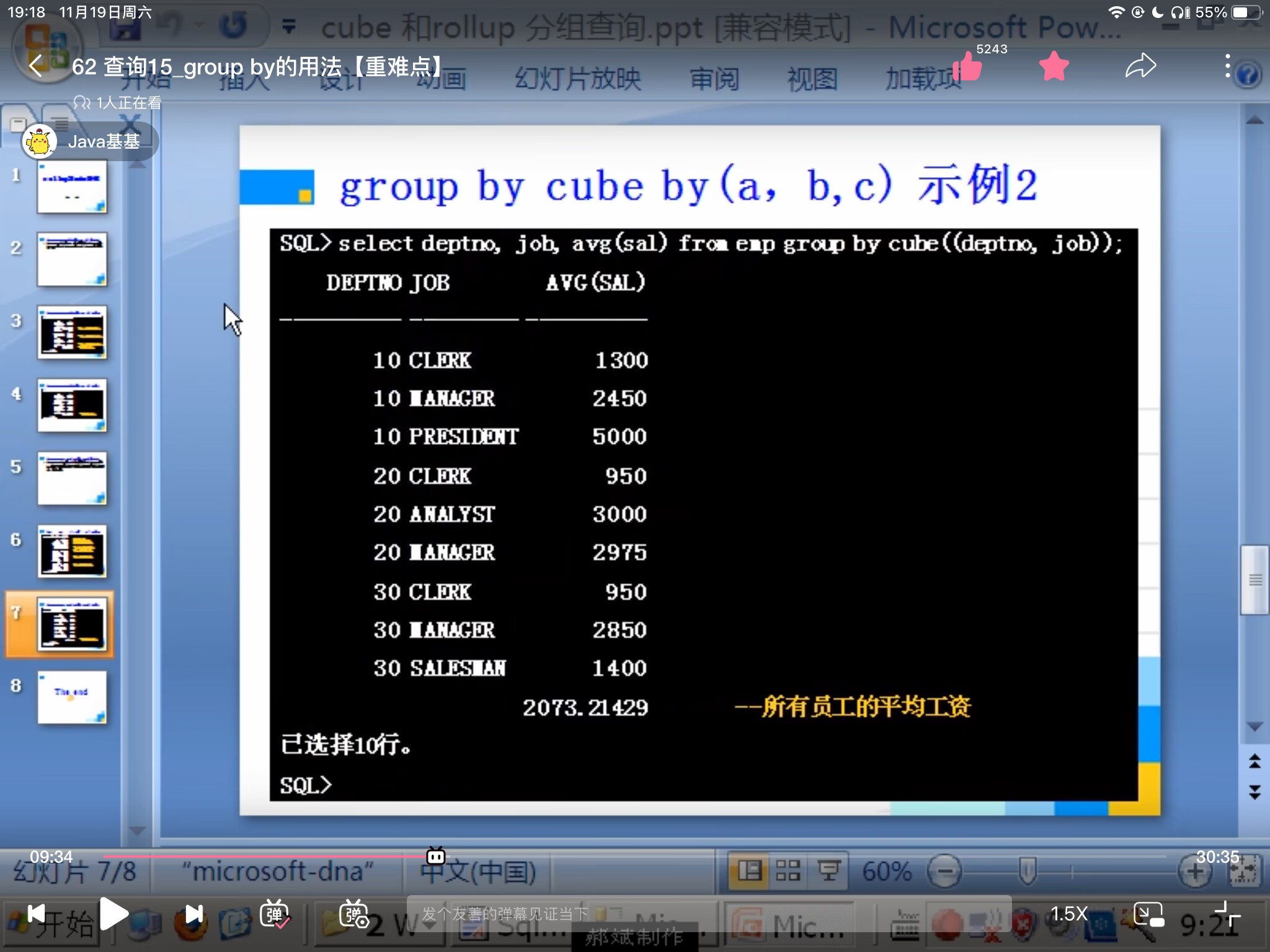Screen dimensions: 1270x952
Task: Open the 审阅 ribbon tab
Action: (714, 79)
